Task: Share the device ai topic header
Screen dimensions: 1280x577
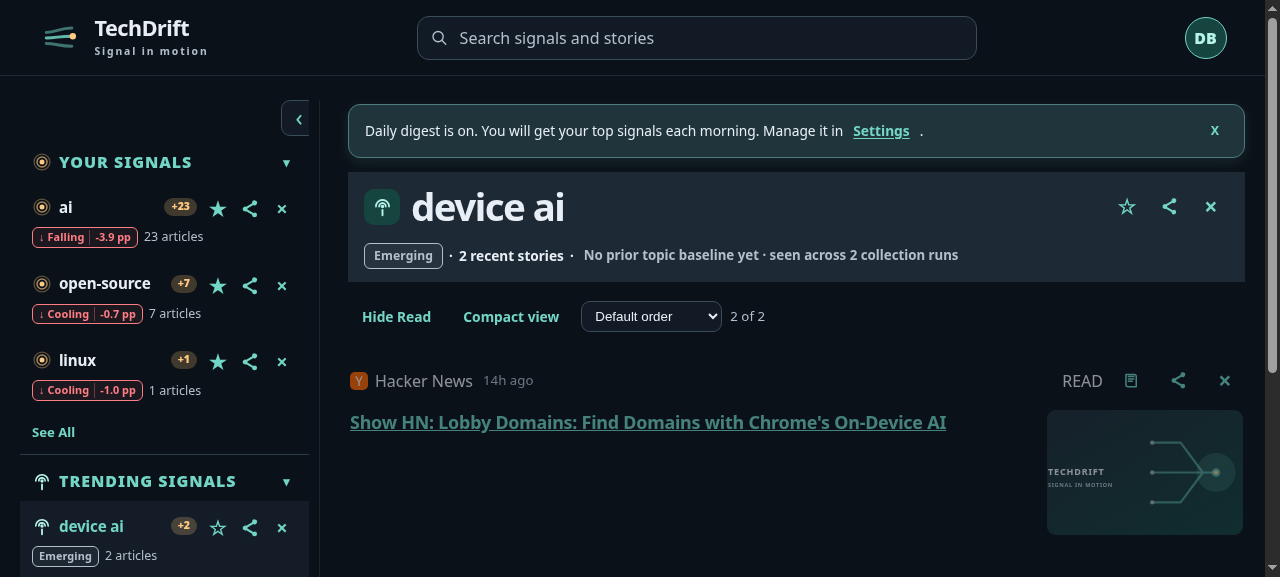Action: [x=1169, y=206]
